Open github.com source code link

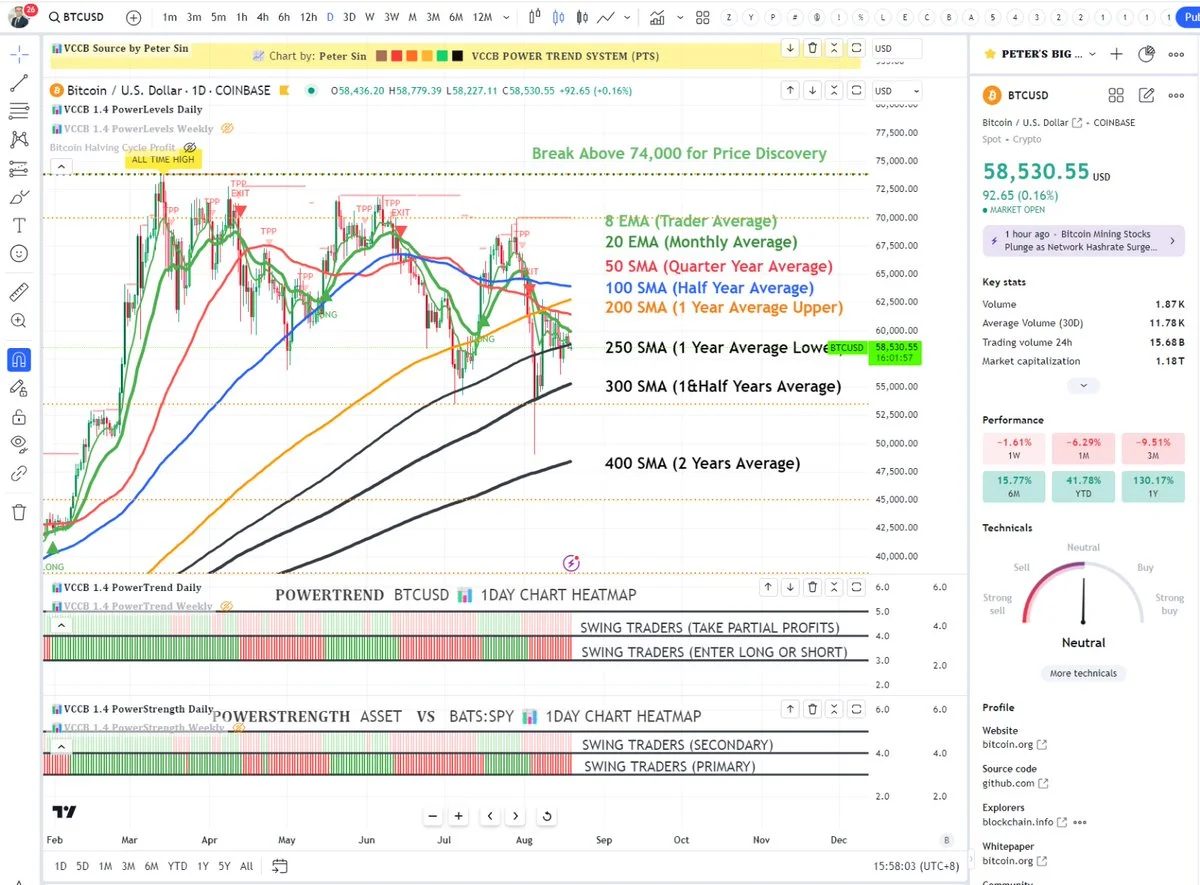1015,783
